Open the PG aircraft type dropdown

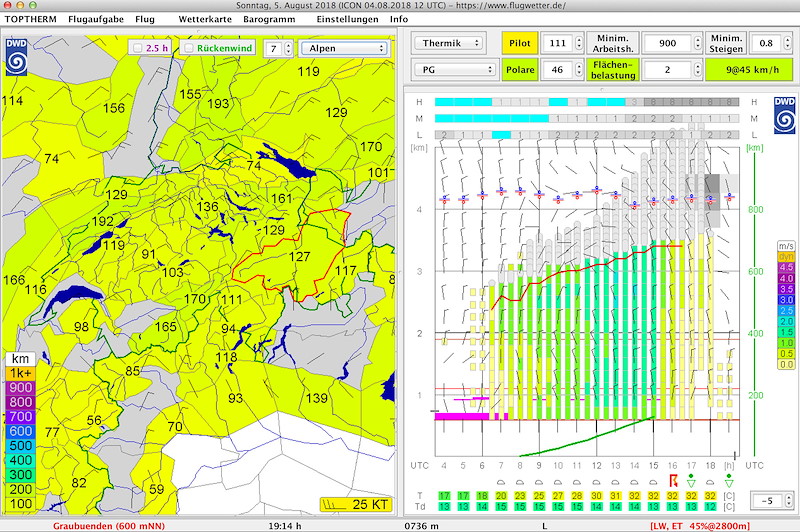(455, 70)
